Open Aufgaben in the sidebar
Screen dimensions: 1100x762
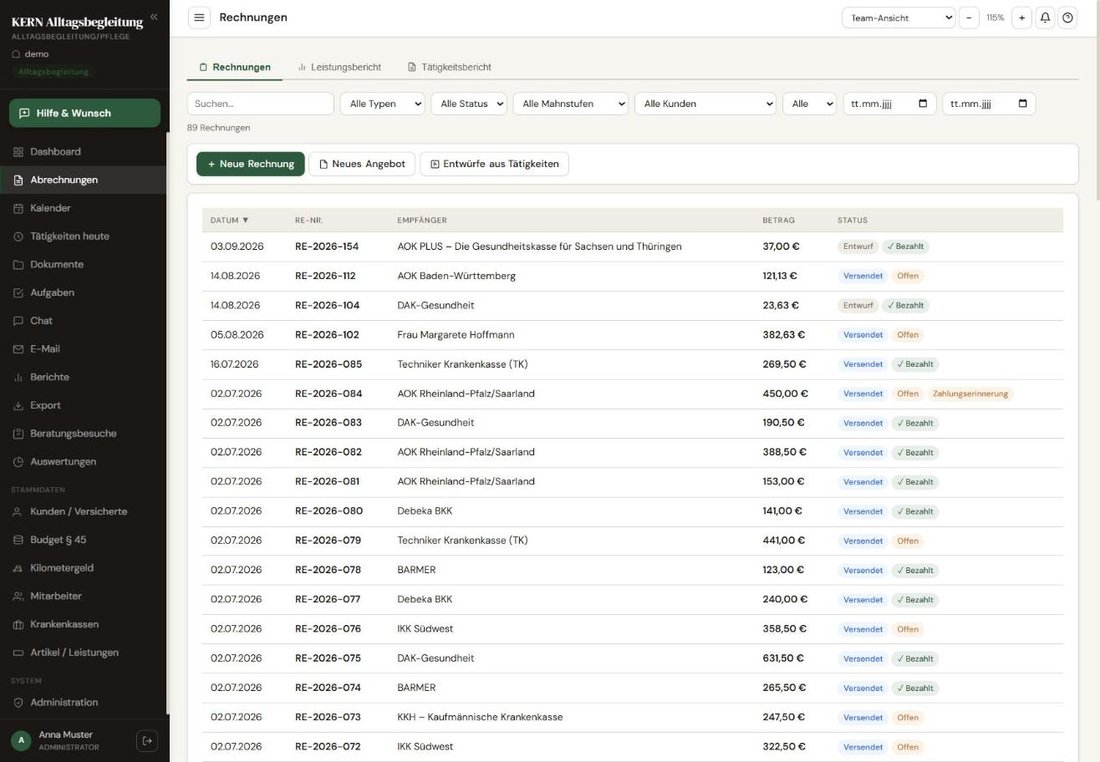coord(83,292)
